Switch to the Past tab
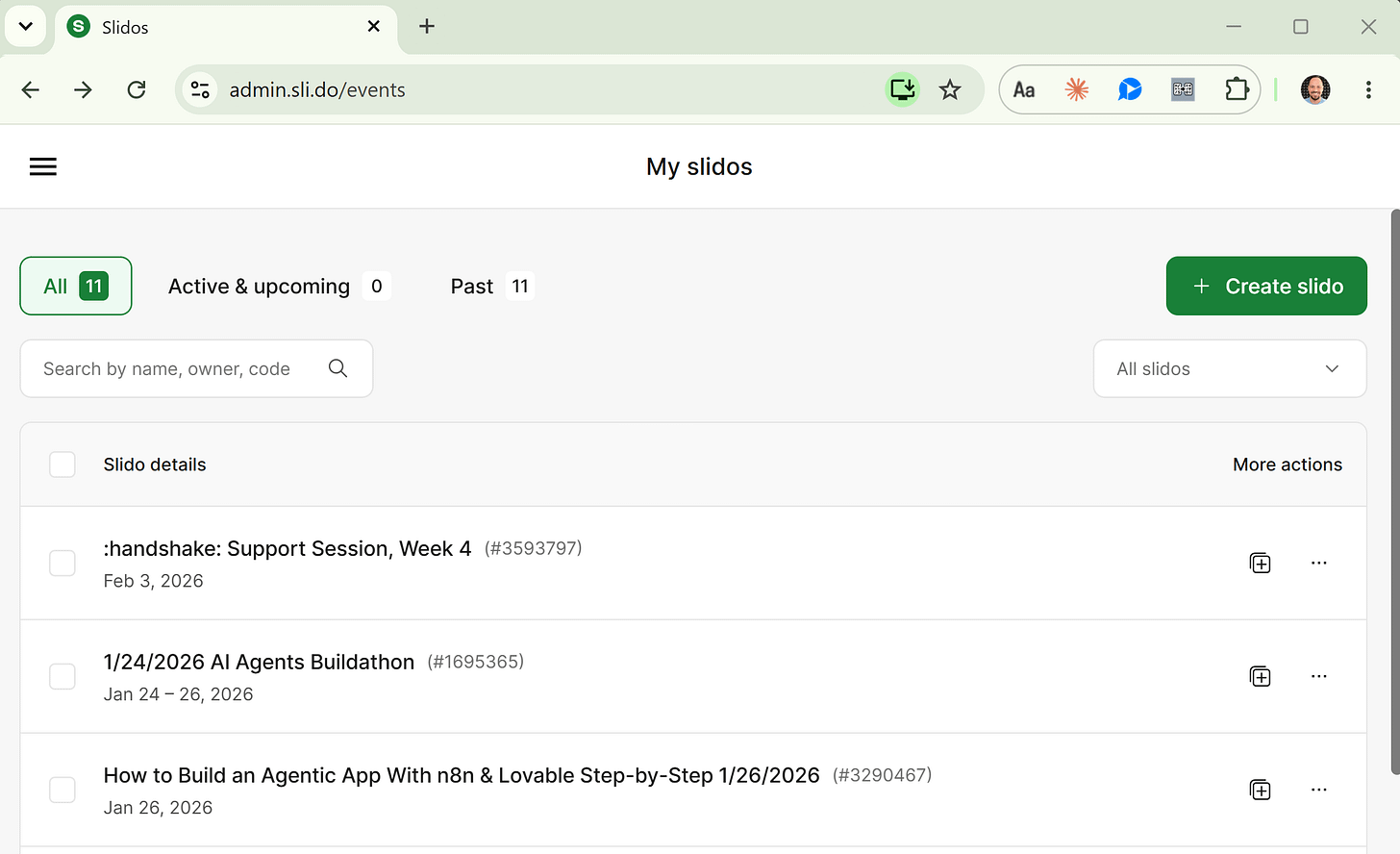 491,286
